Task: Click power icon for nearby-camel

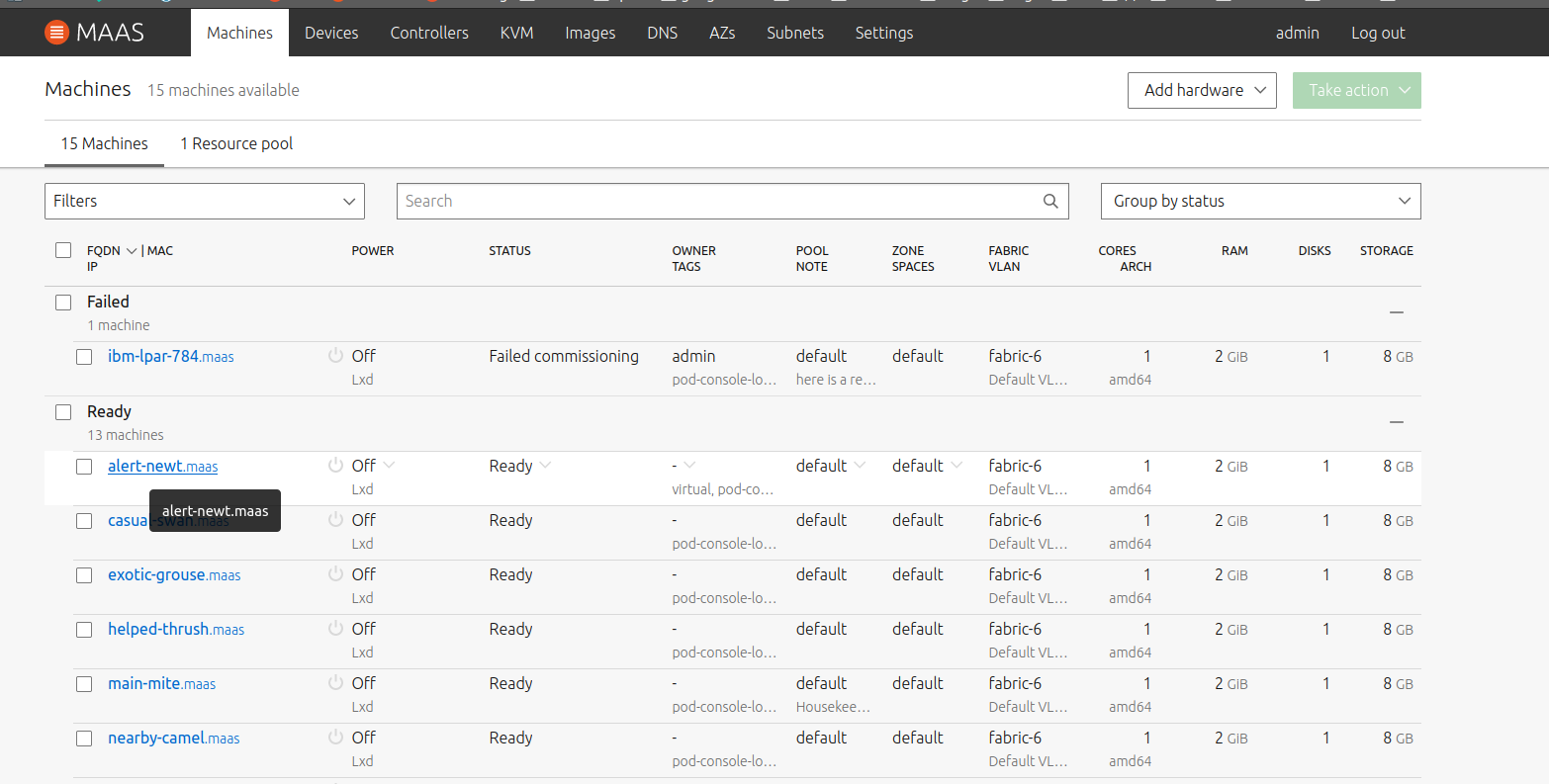Action: tap(335, 738)
